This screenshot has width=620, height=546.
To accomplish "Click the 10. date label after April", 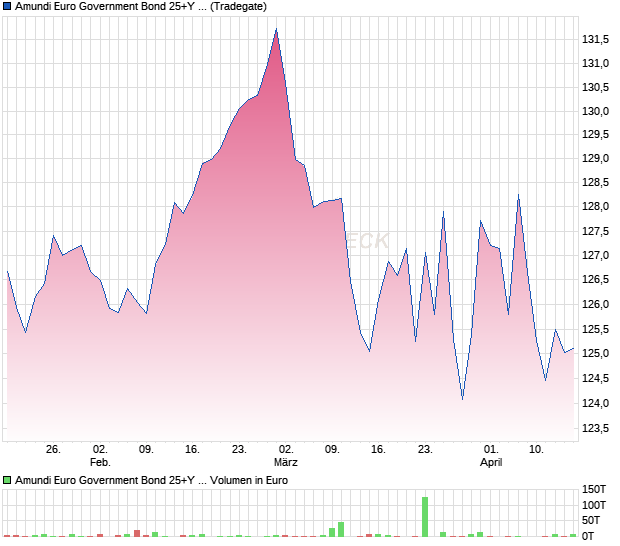I will click(x=536, y=450).
